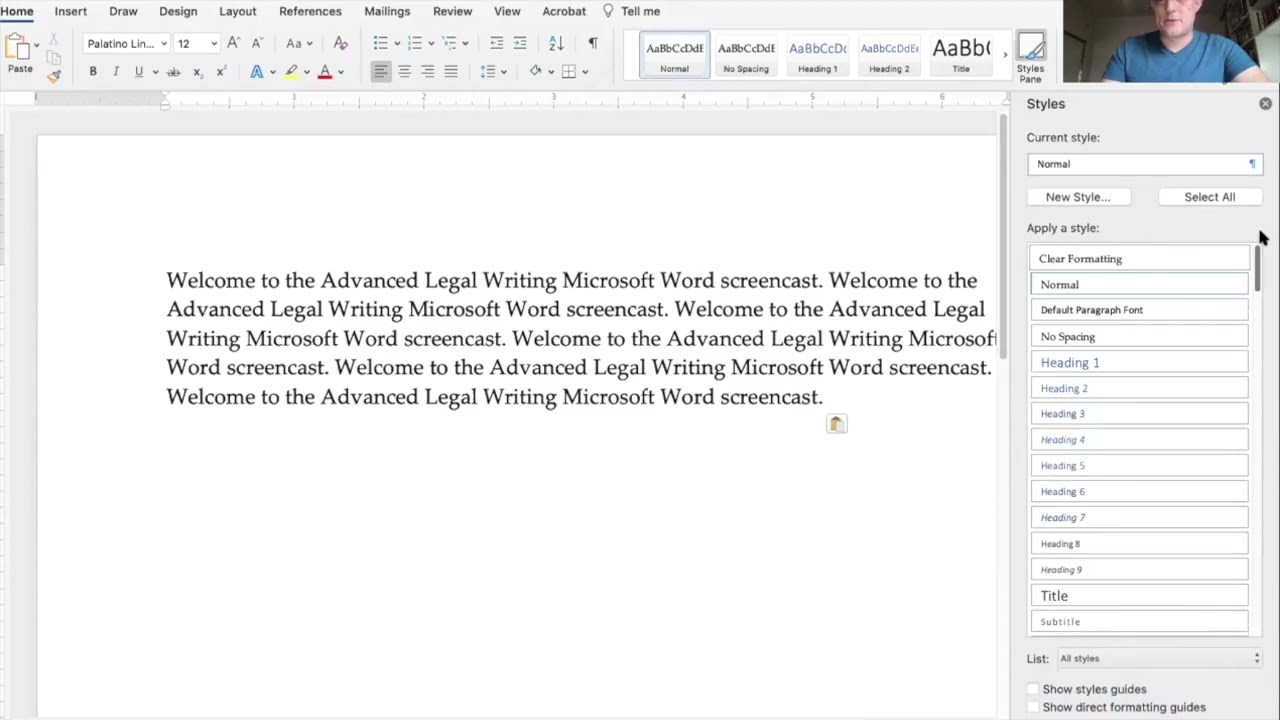Click the Paste clipboard icon
Image resolution: width=1280 pixels, height=720 pixels.
point(17,47)
